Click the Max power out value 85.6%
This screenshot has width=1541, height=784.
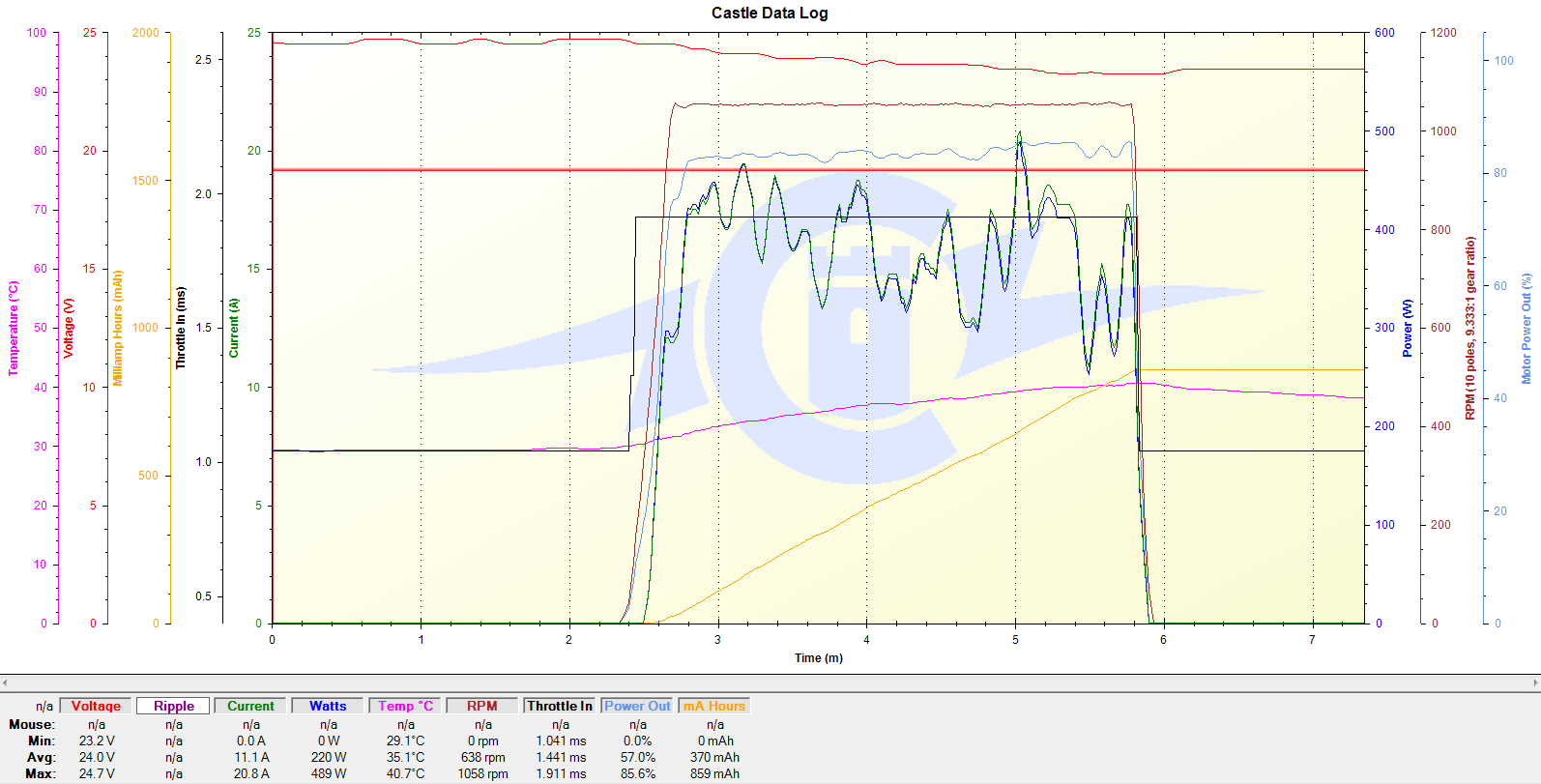point(638,773)
